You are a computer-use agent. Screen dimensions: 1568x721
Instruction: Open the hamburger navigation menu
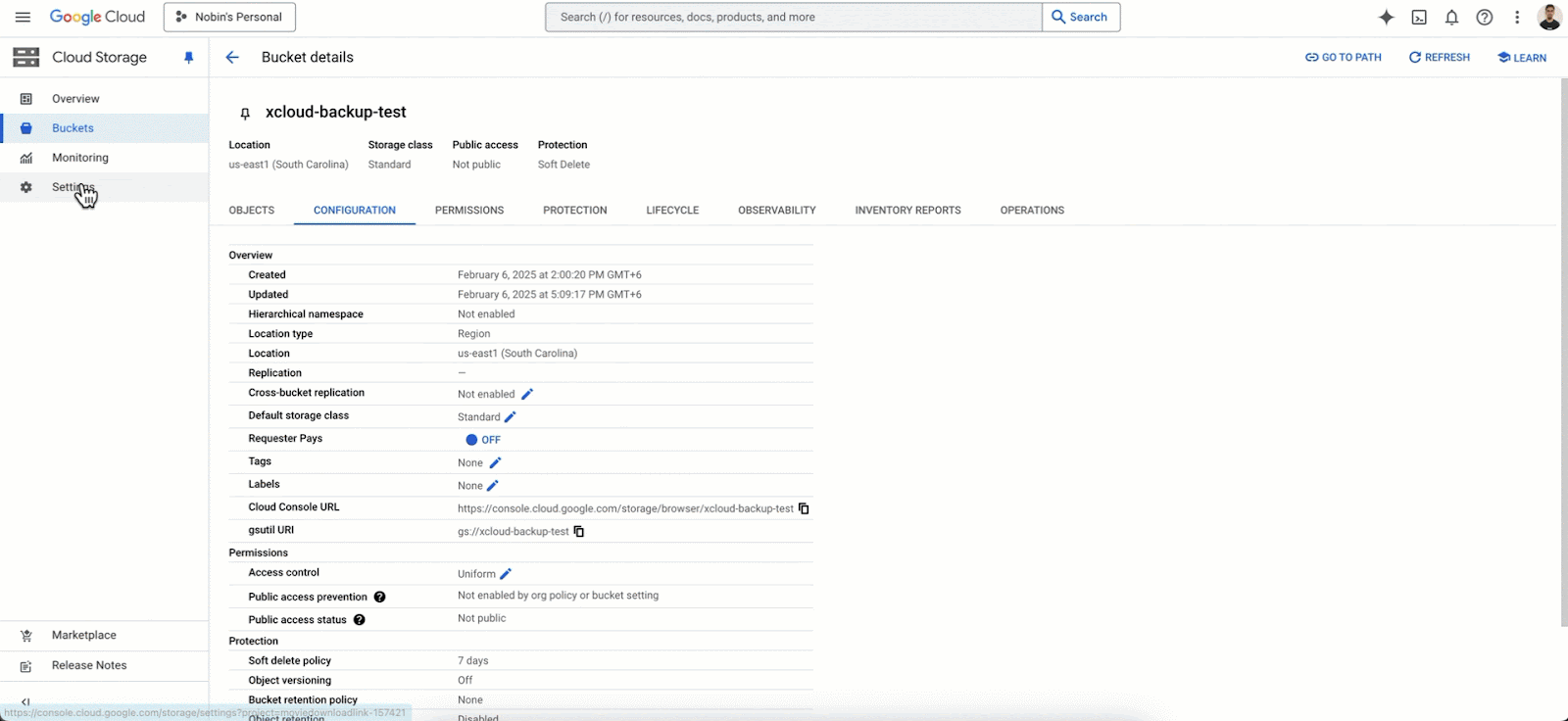pos(23,17)
